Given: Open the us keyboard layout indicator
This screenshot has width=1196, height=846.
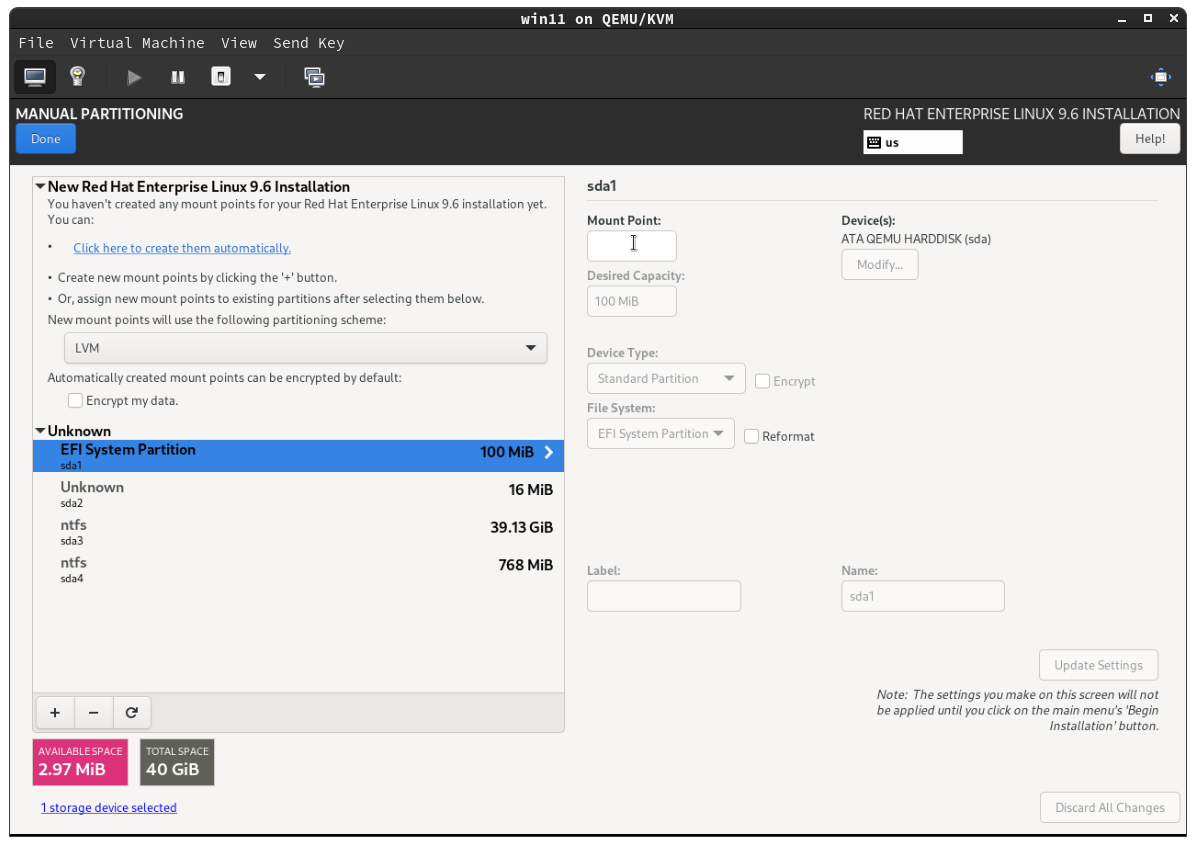Looking at the screenshot, I should click(912, 143).
